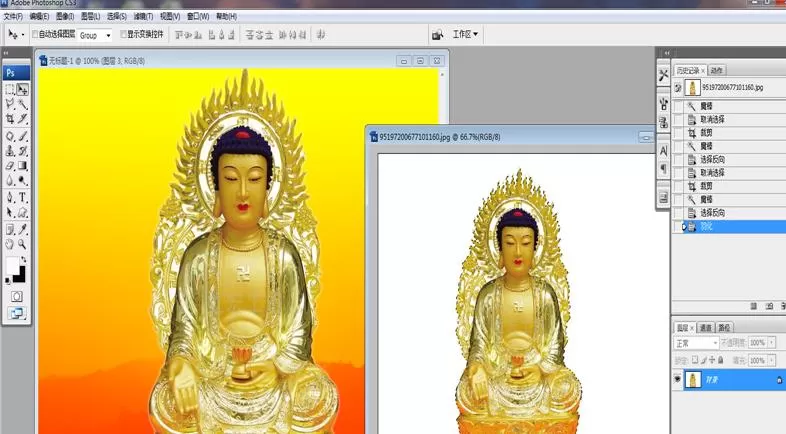
Task: Create new snapshot from History panel footer
Action: tap(769, 306)
